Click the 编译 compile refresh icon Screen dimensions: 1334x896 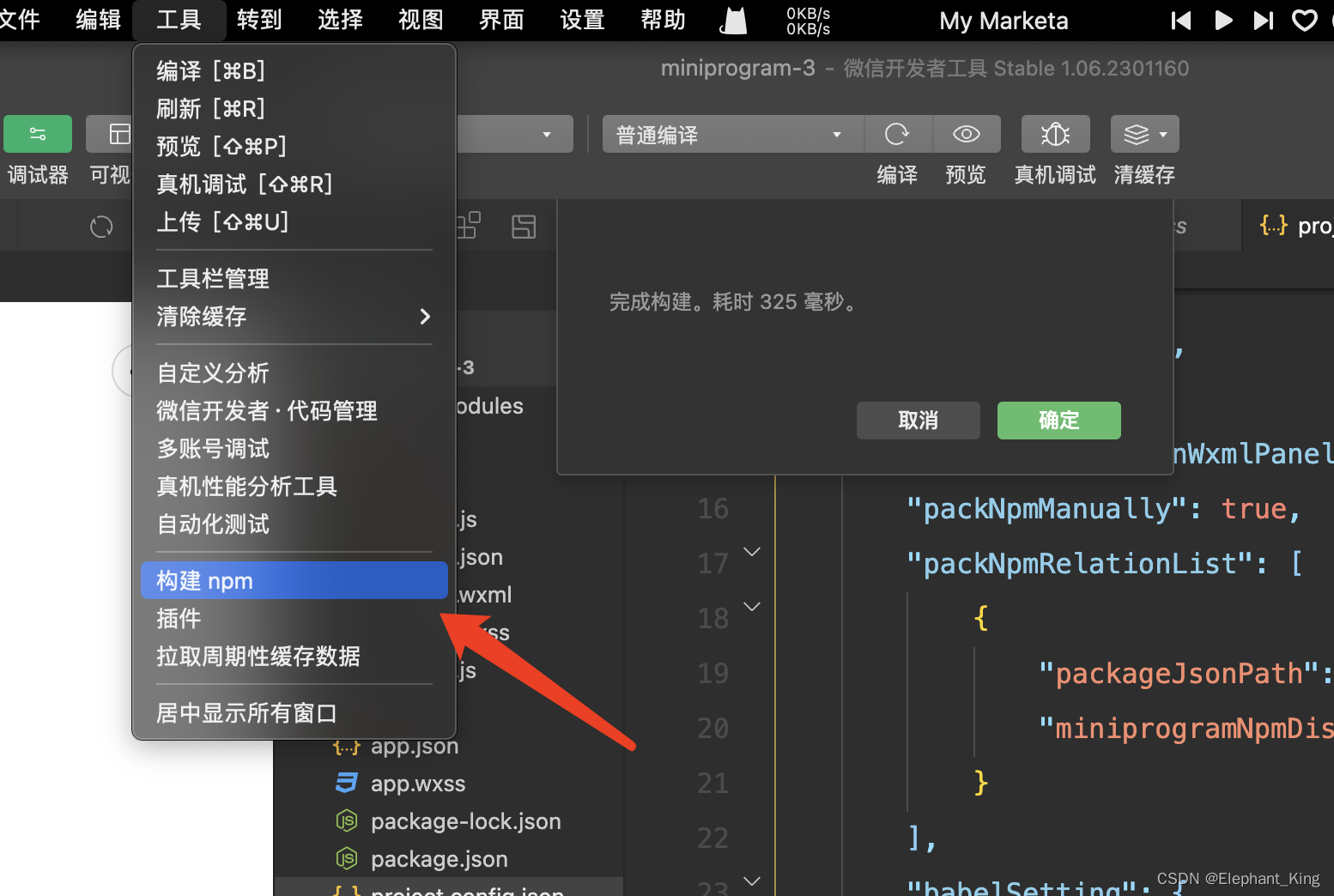pos(897,134)
